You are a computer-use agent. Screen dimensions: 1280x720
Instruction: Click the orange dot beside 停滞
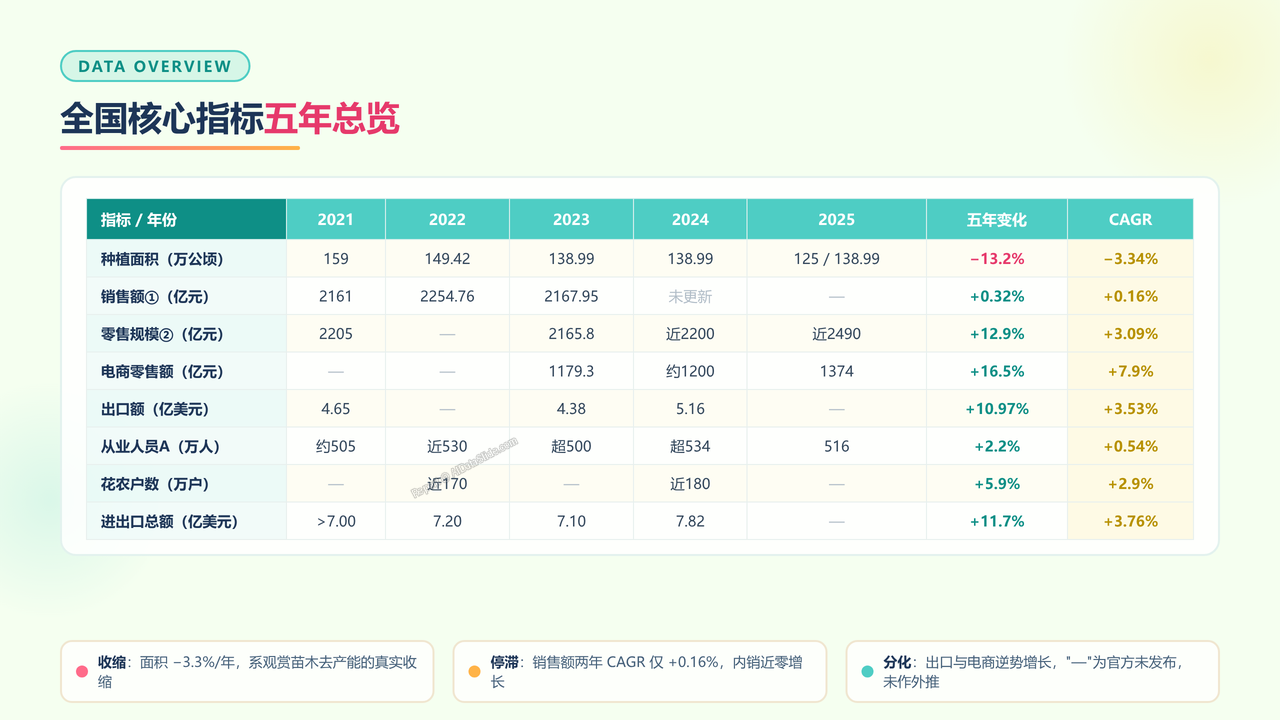click(x=475, y=672)
